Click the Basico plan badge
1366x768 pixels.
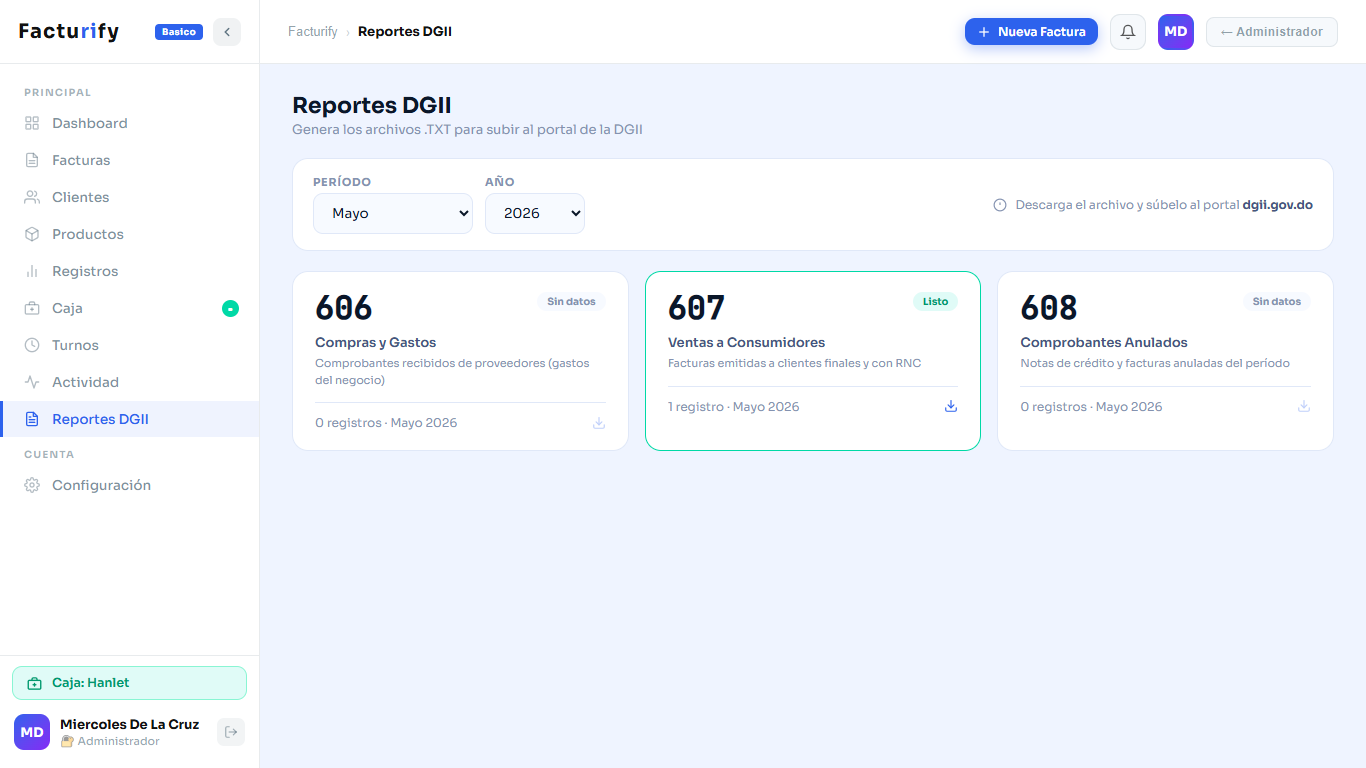pos(179,32)
